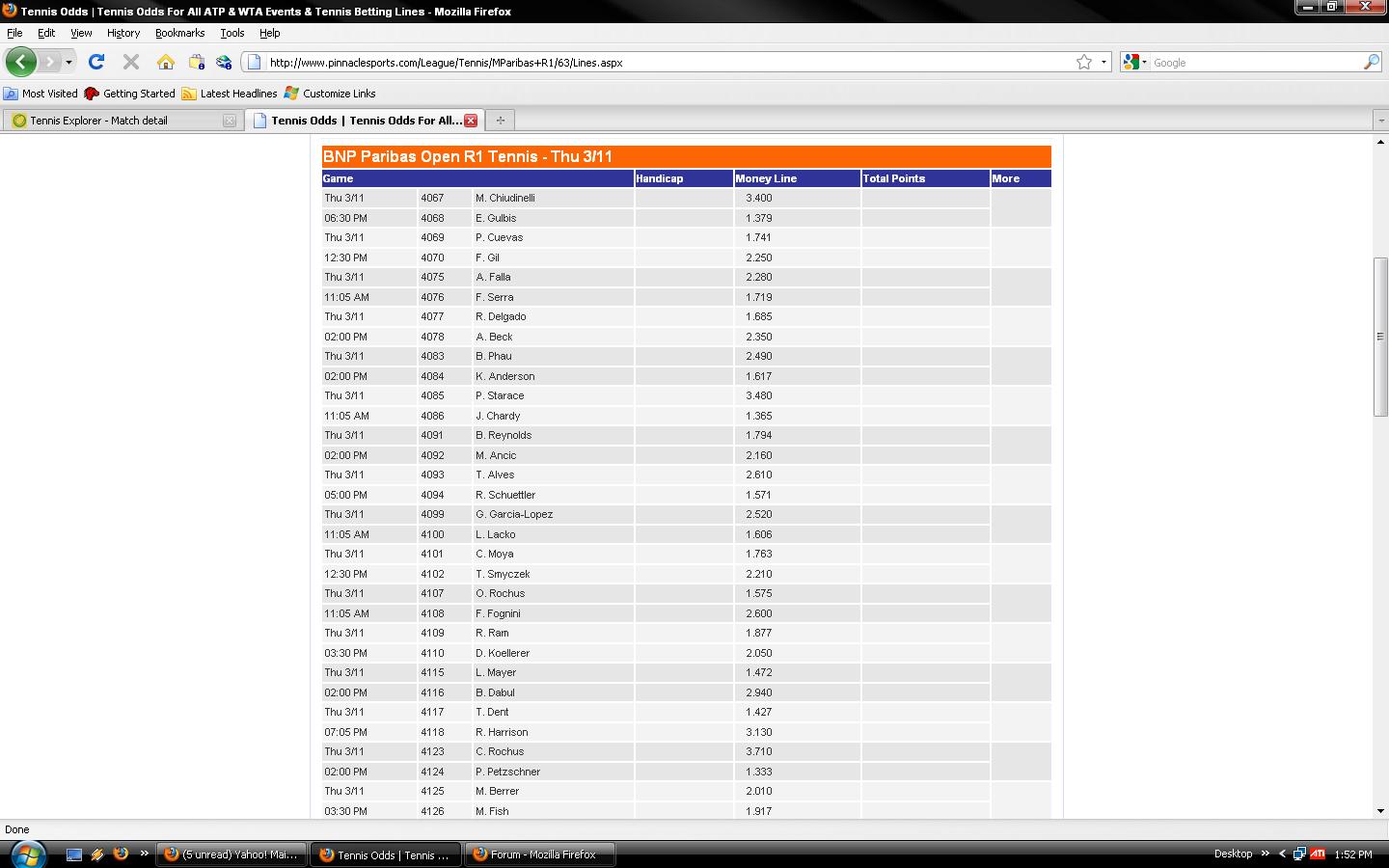Screen dimensions: 1389x868
Task: Click the globe toolbar icon beside the URL bar
Action: pos(224,62)
